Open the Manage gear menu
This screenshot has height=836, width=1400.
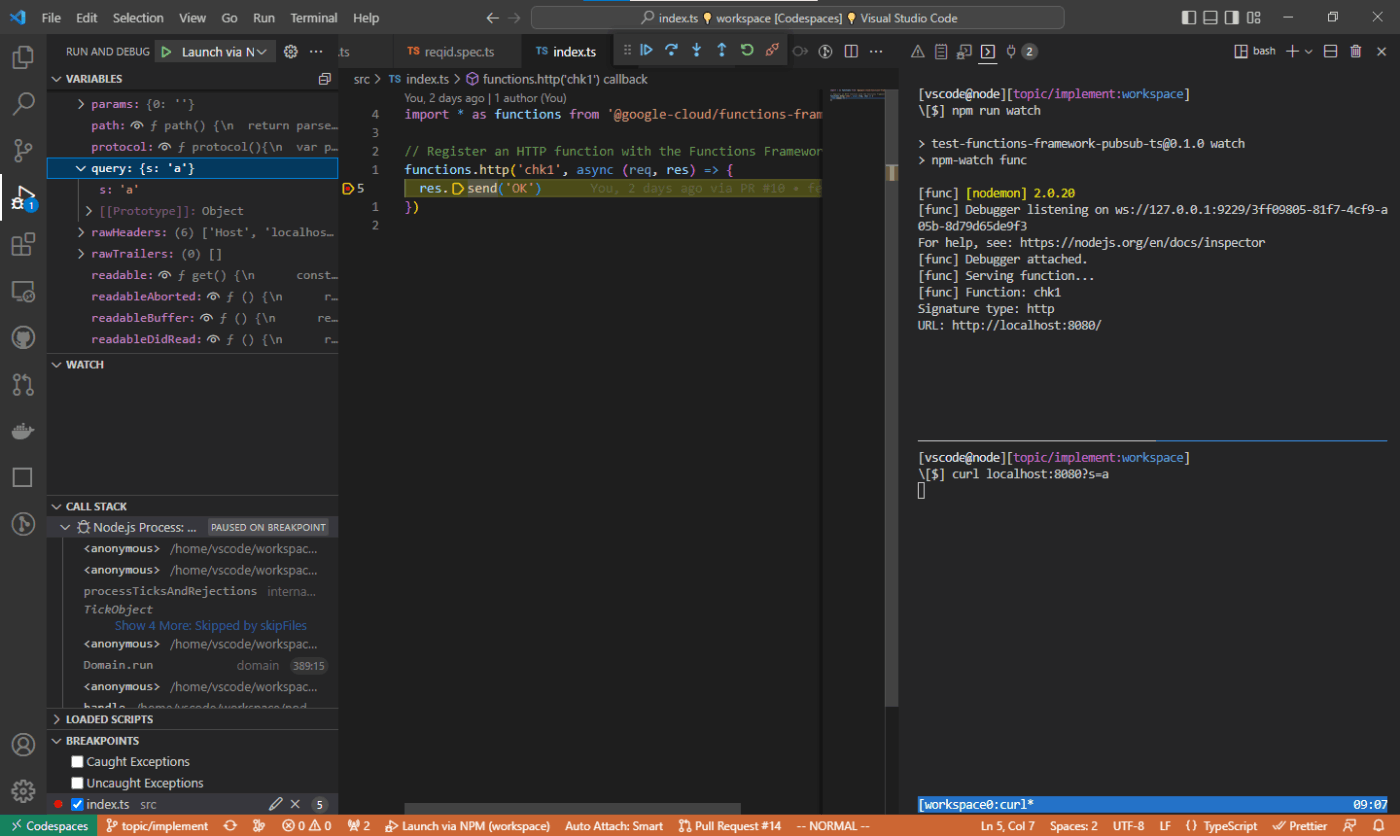pyautogui.click(x=22, y=790)
